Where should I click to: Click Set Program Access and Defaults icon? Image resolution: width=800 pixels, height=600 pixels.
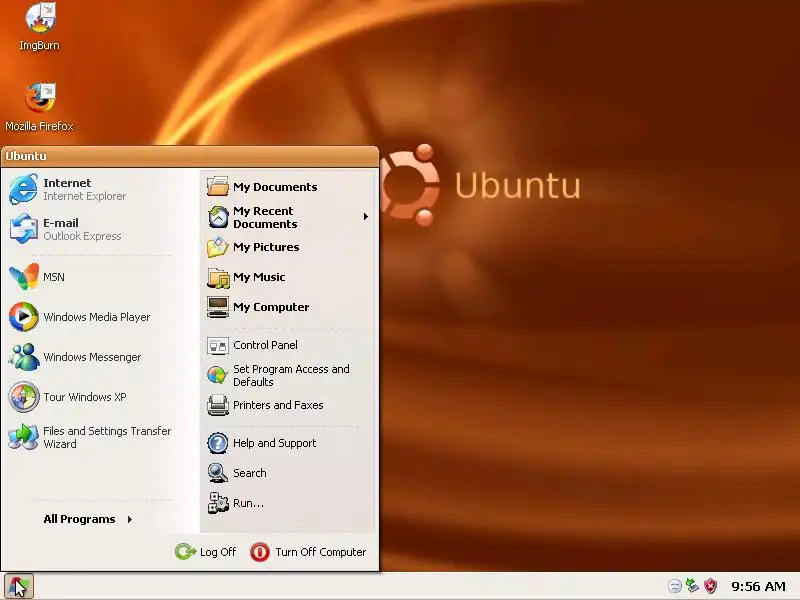coord(218,375)
